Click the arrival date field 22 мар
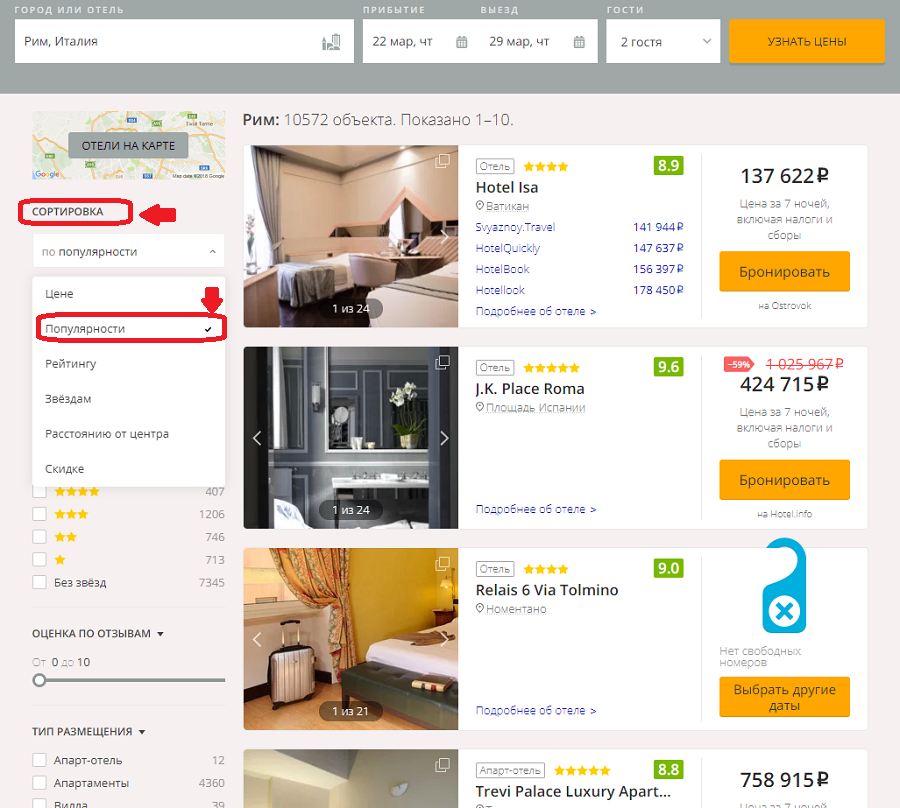The width and height of the screenshot is (900, 808). [x=421, y=41]
